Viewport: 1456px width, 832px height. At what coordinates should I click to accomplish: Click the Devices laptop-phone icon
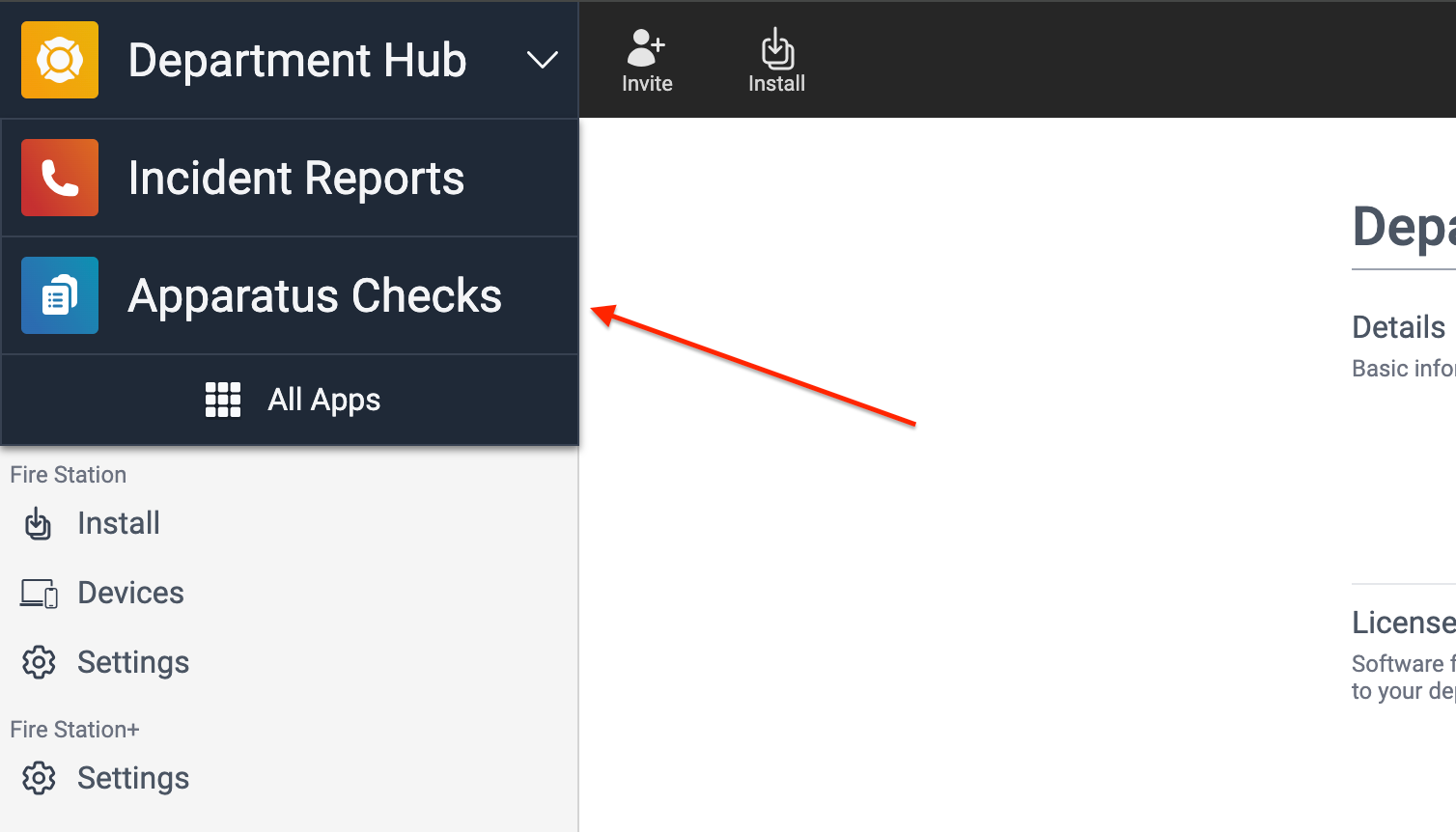coord(39,594)
